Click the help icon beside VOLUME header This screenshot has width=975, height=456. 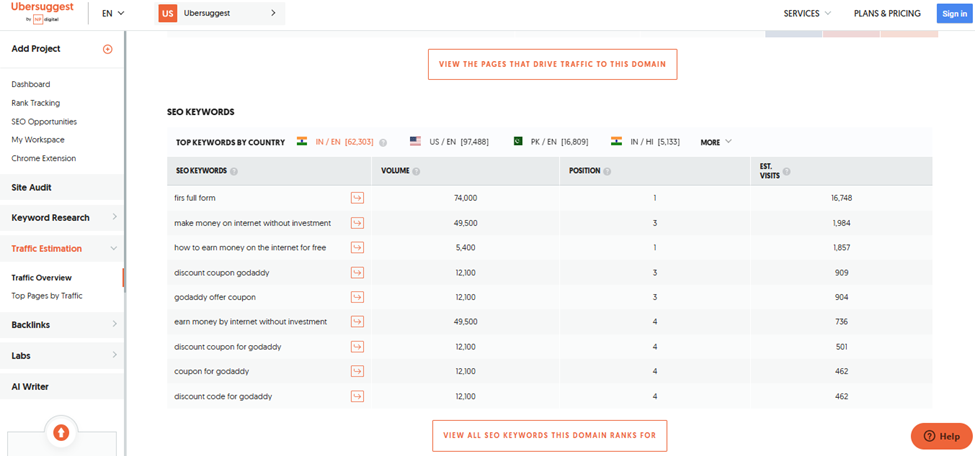coord(416,171)
